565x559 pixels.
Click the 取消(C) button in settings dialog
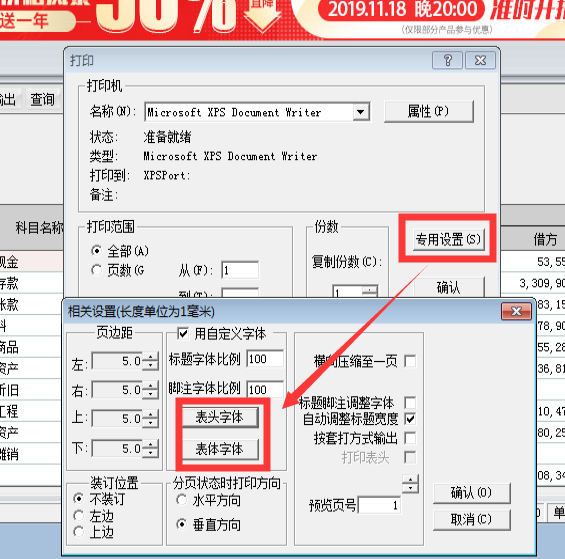tap(472, 520)
